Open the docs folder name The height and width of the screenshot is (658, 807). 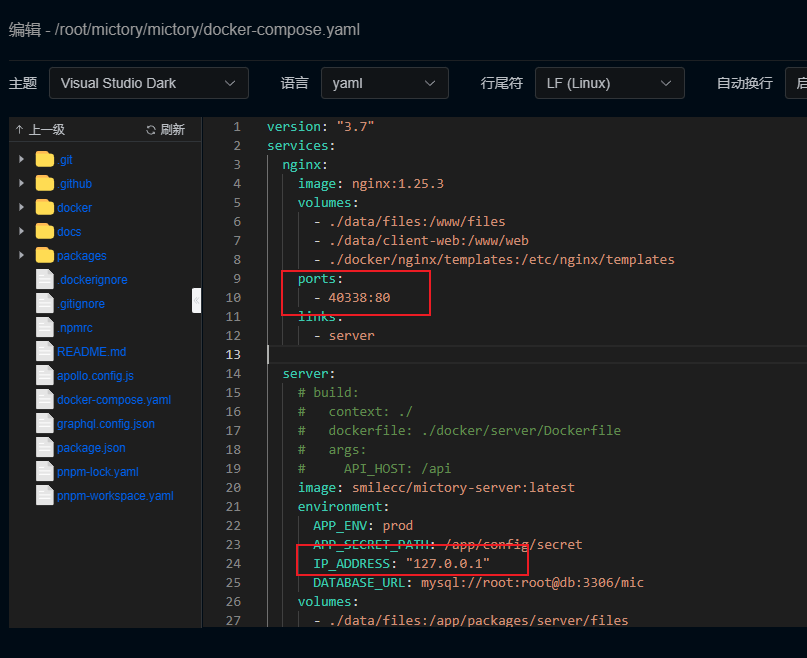tap(69, 232)
